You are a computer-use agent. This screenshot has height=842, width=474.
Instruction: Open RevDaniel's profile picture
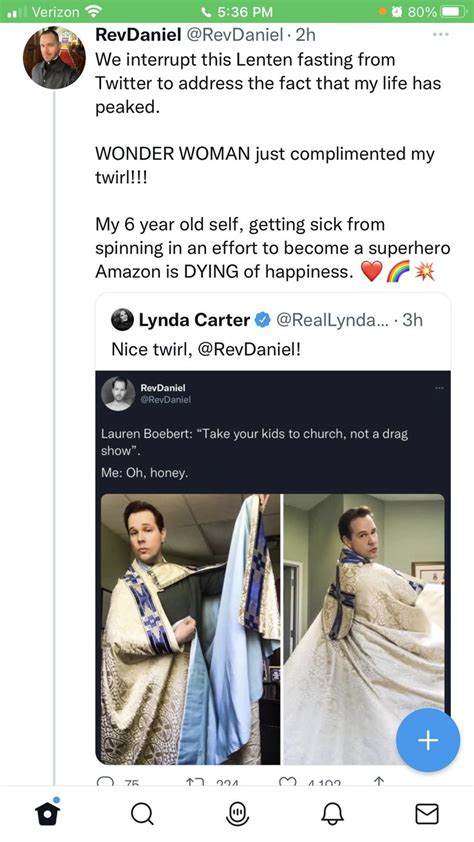54,57
